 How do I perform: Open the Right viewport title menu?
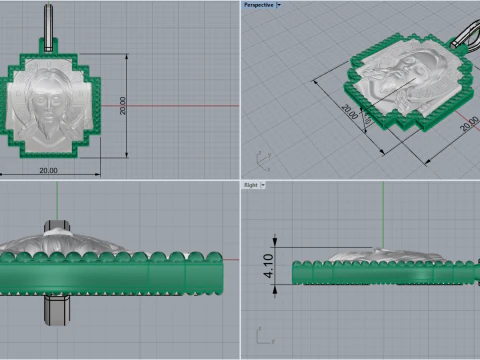click(251, 185)
